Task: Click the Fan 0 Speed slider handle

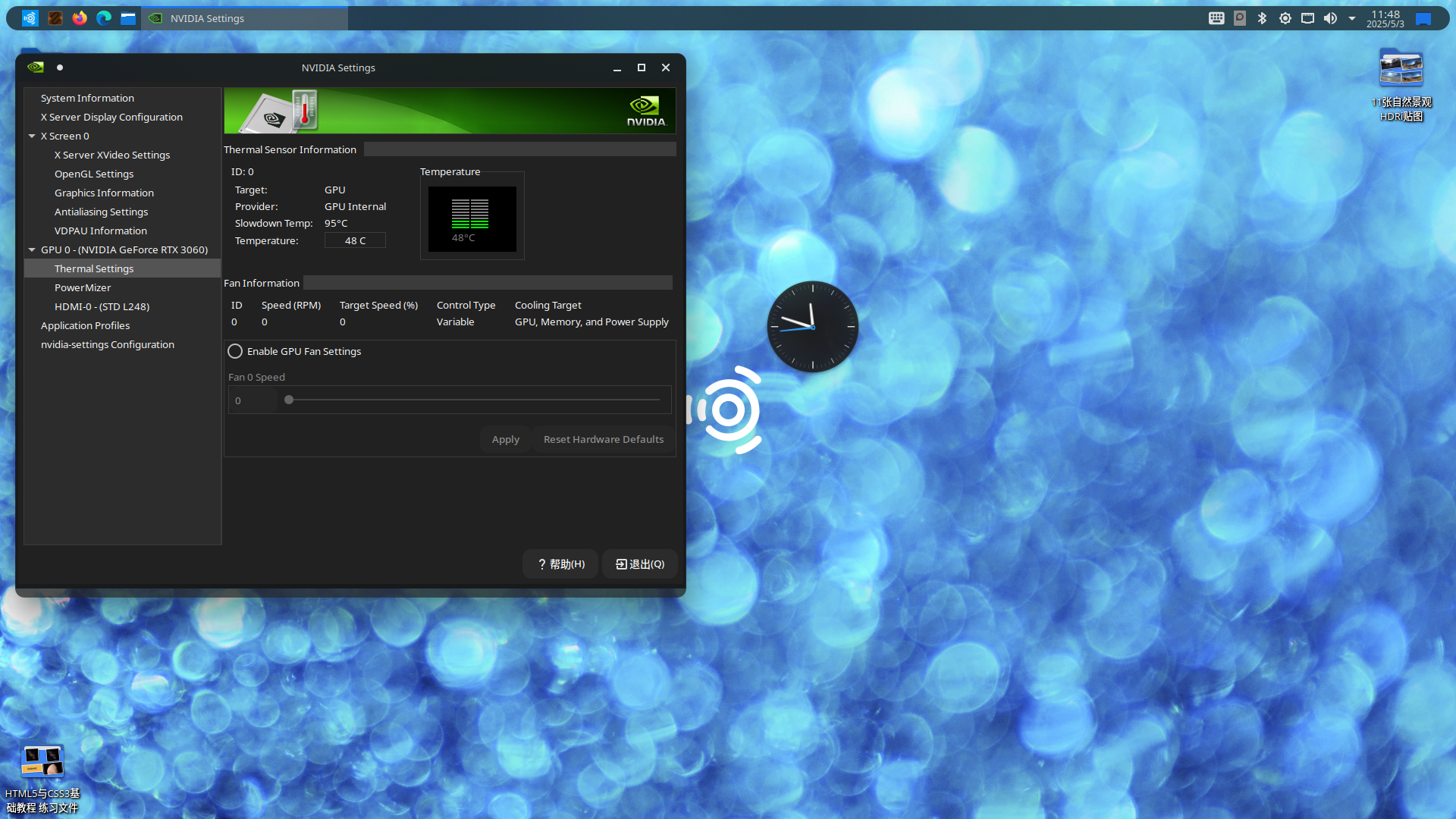Action: pos(289,400)
